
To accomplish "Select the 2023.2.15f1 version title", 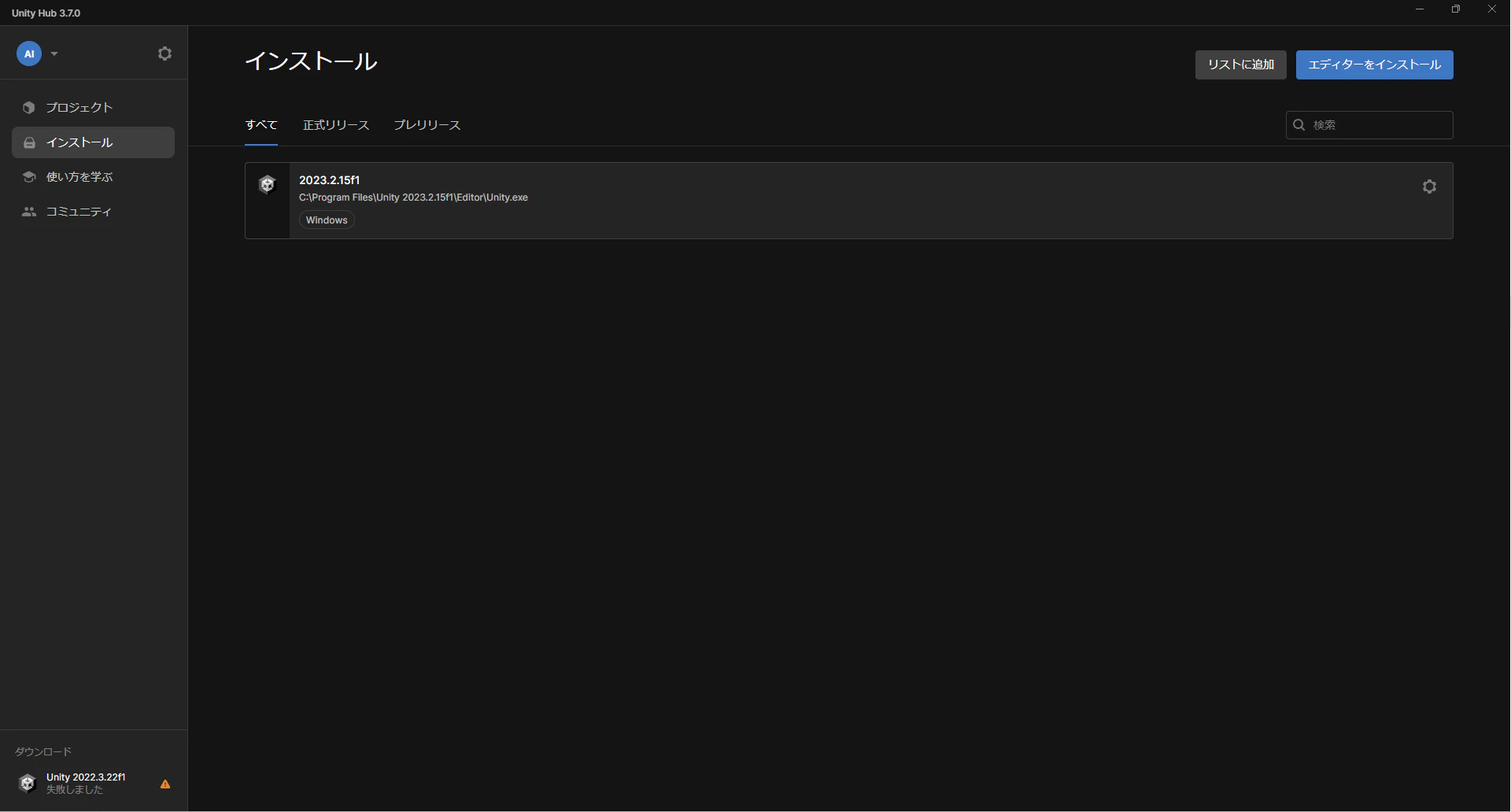I will tap(329, 180).
